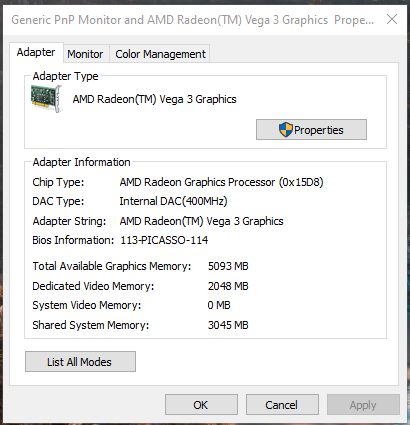This screenshot has width=410, height=425.
Task: Click the Dedicated Video Memory 2048 MB value
Action: [228, 286]
